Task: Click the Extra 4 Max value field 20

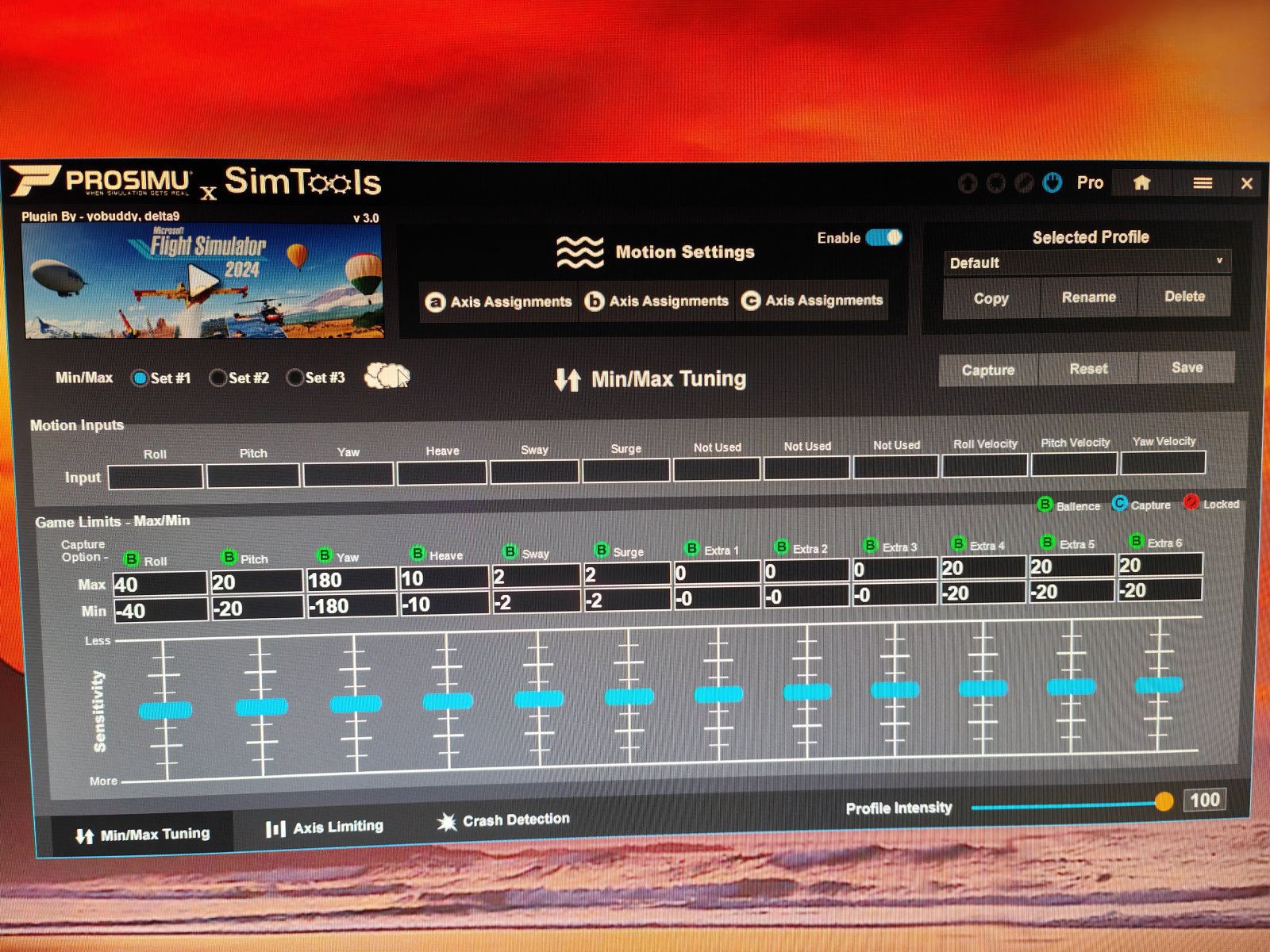Action: tap(982, 567)
